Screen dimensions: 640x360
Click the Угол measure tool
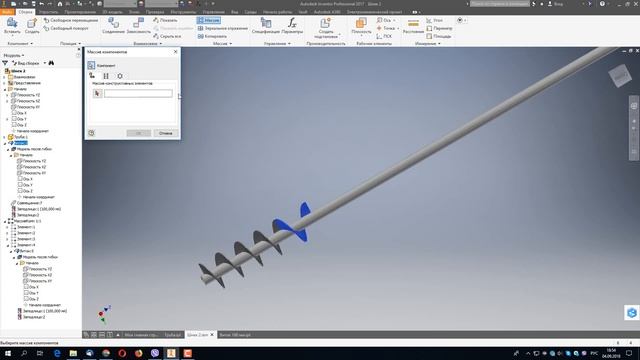tap(434, 20)
